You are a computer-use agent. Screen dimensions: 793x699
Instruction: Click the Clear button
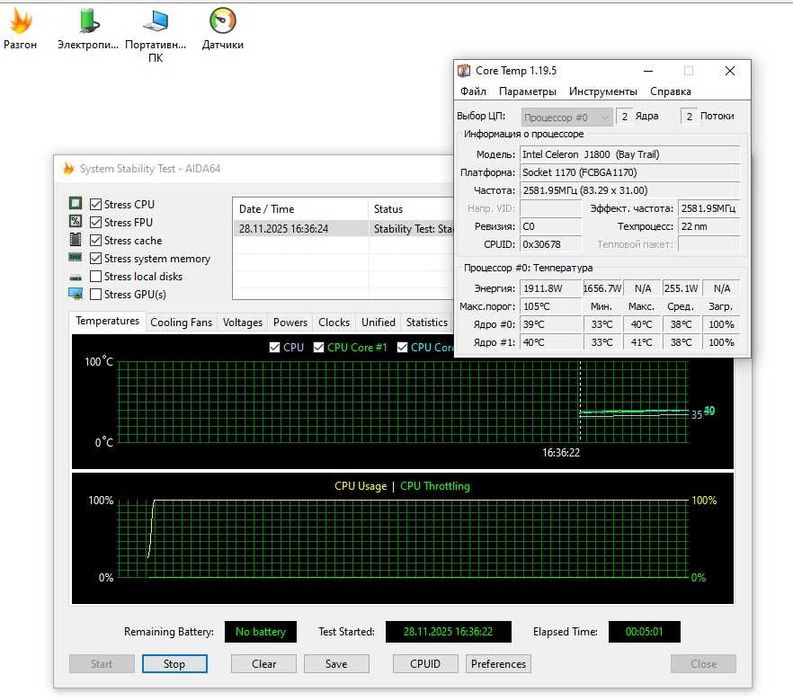point(263,664)
